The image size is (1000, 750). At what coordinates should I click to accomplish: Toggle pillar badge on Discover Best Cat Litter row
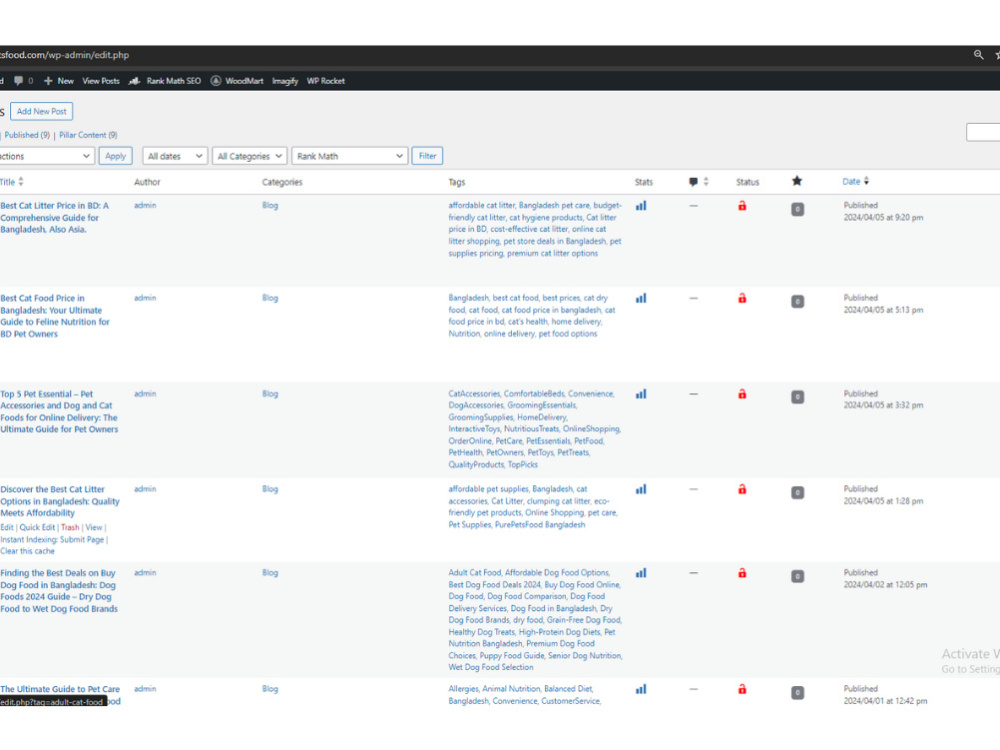[797, 492]
